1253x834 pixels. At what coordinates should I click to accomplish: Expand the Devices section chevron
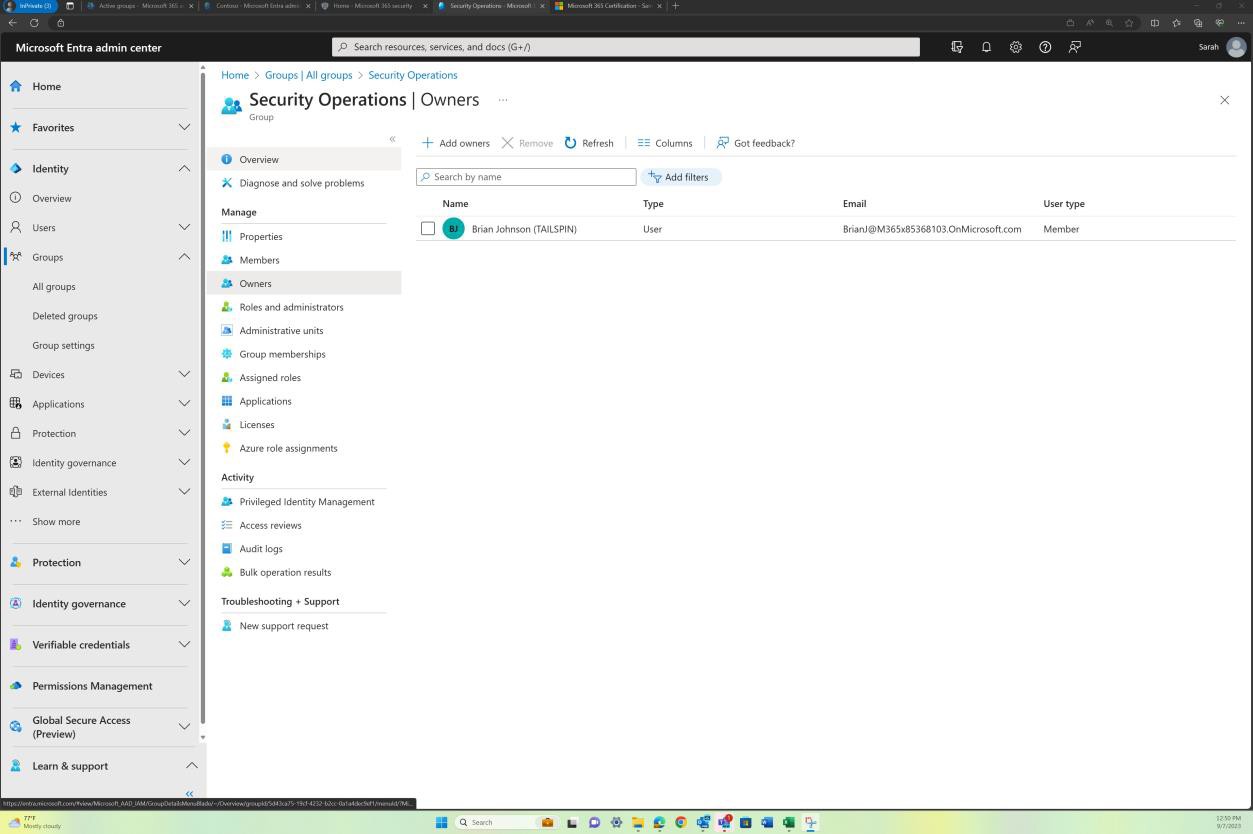[184, 374]
